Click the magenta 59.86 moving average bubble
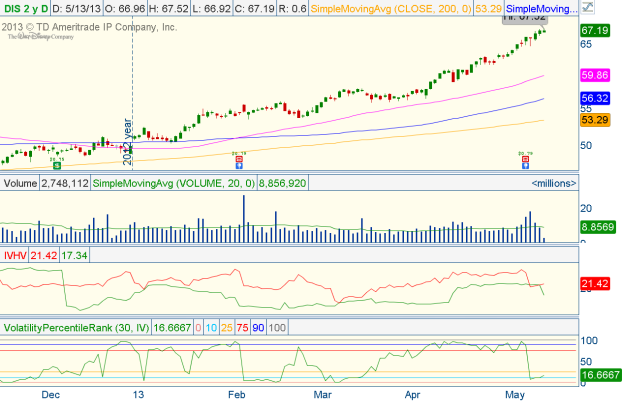 pos(595,74)
